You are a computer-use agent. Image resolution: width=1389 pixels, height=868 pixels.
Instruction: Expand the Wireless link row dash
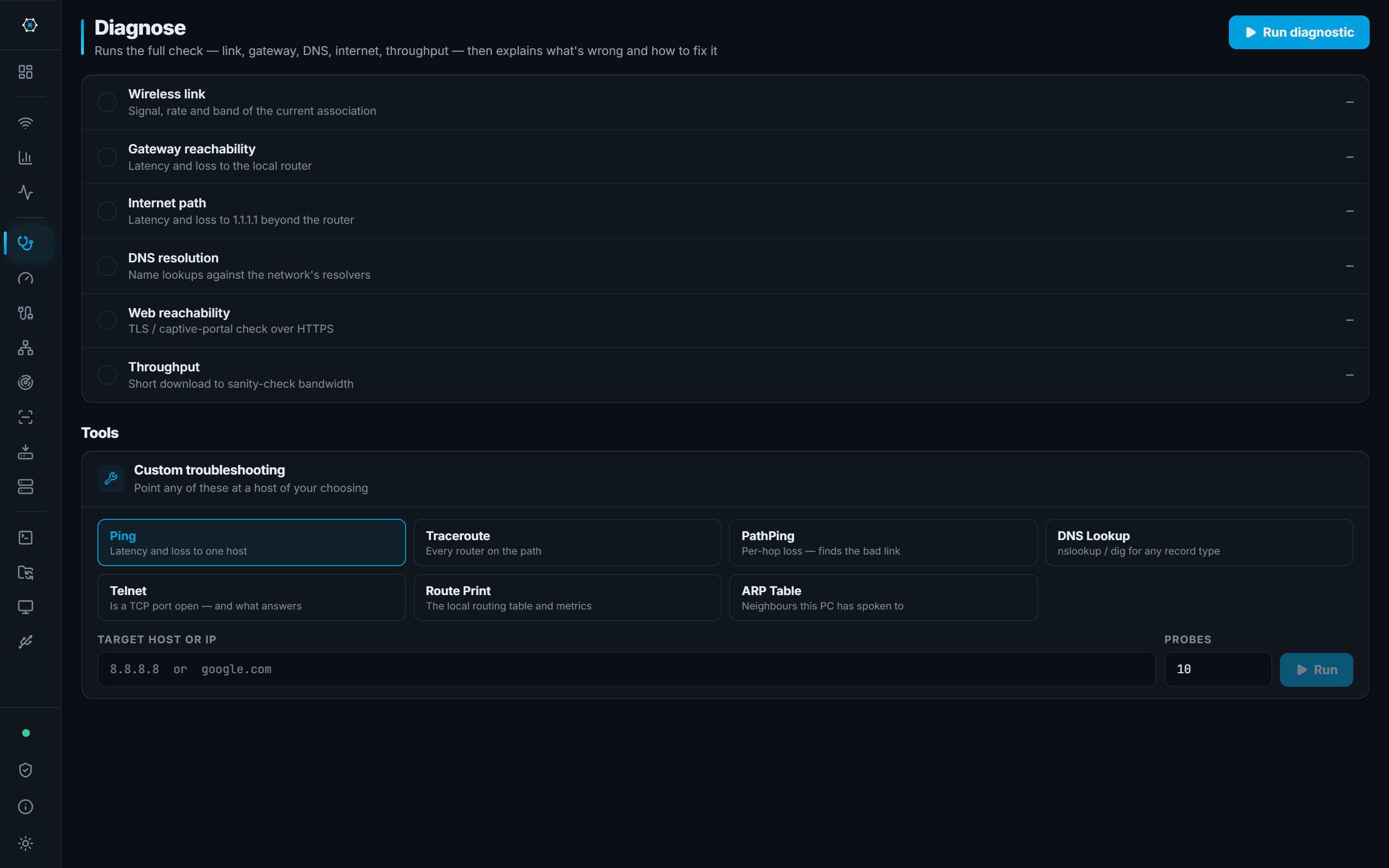[1349, 102]
